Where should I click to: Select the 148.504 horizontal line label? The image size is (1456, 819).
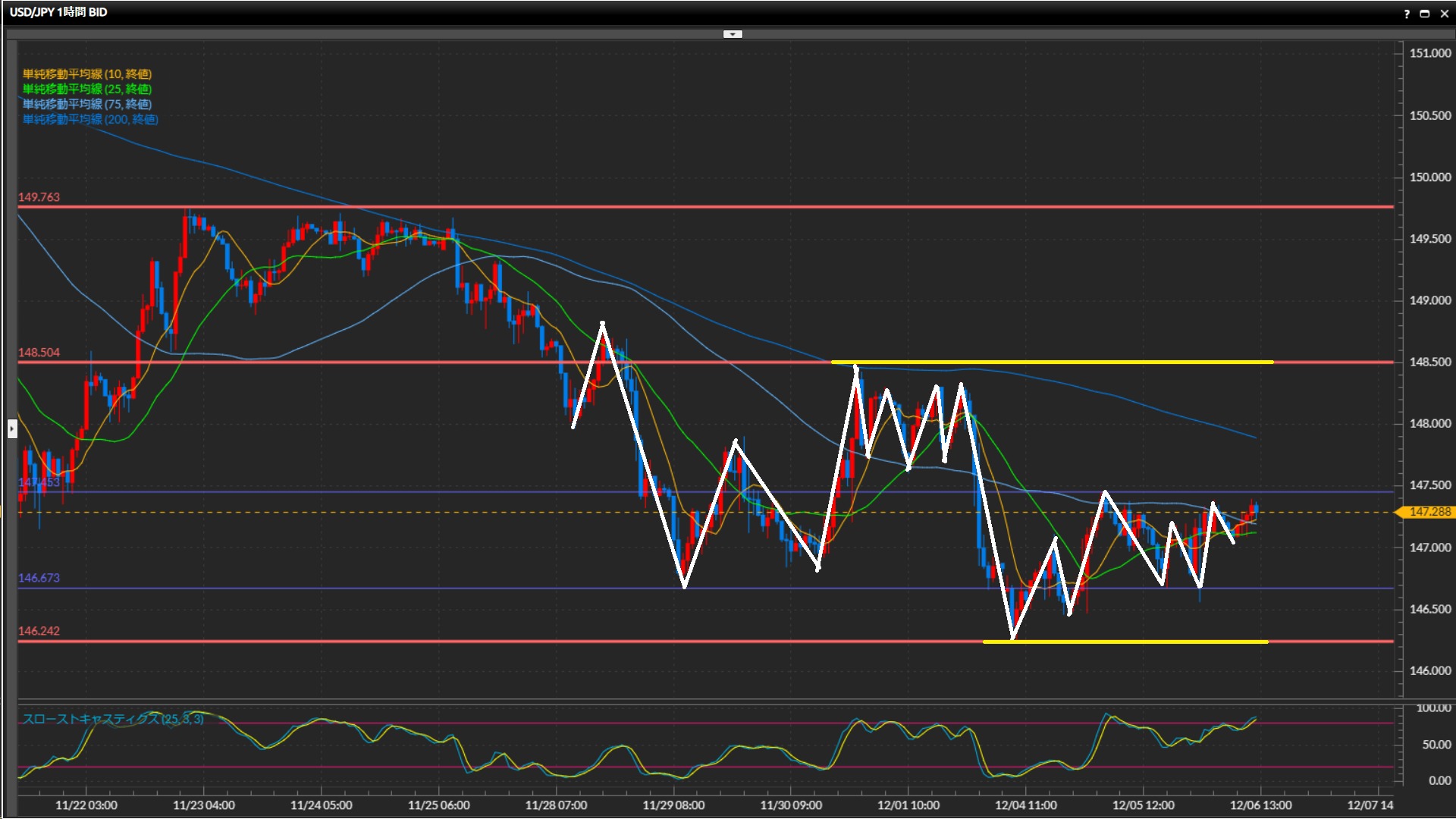tap(39, 353)
